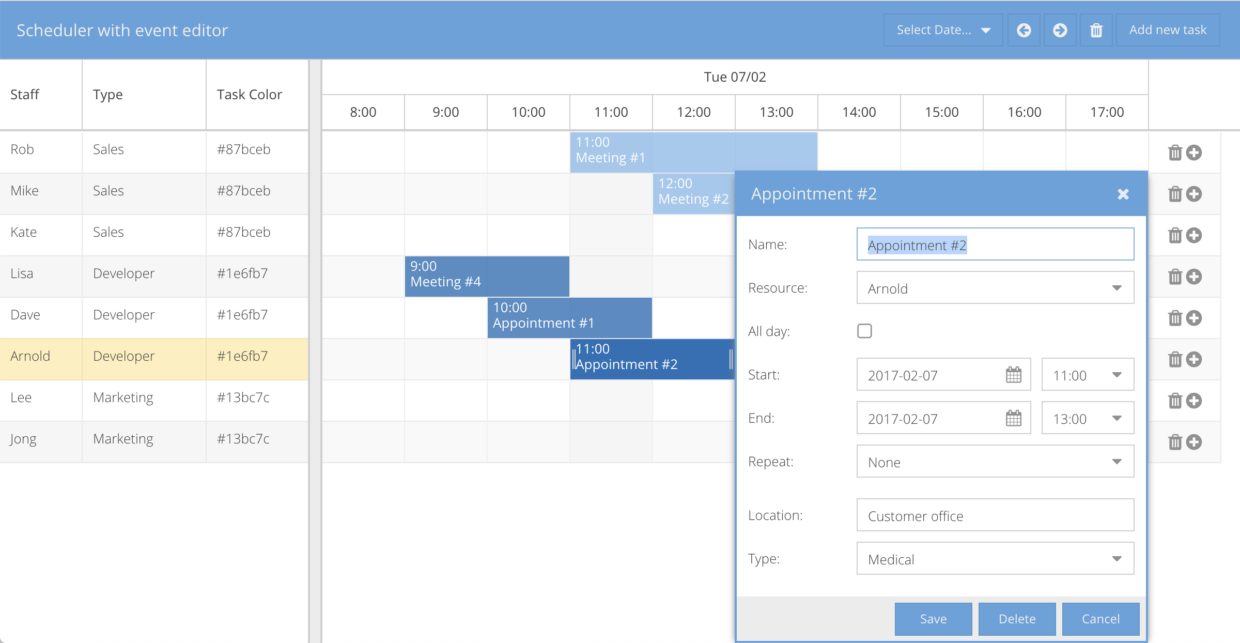Save the Appointment #2 changes
The width and height of the screenshot is (1240, 643).
pos(933,618)
